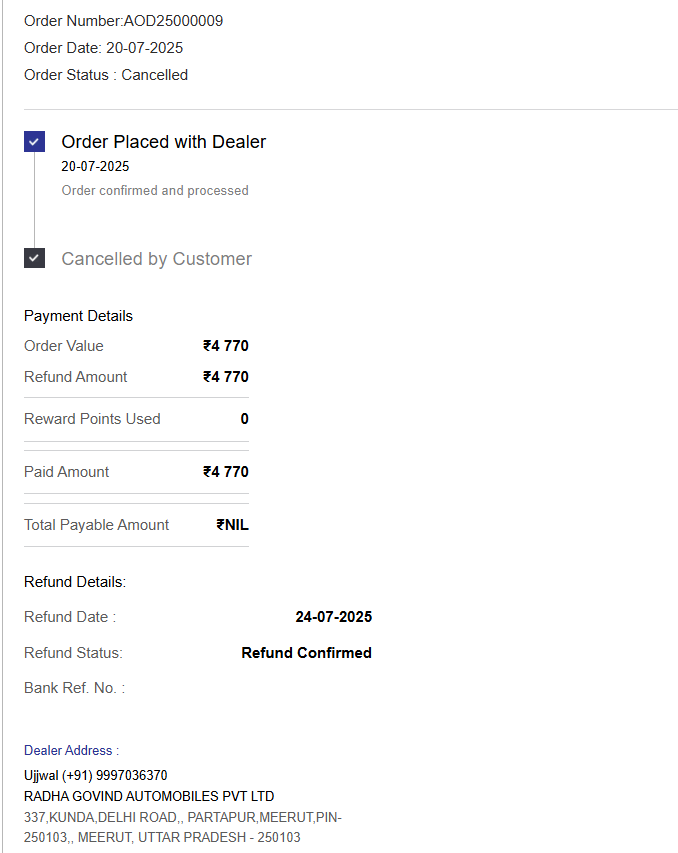Click the Refund Details heading
The width and height of the screenshot is (678, 853).
75,582
